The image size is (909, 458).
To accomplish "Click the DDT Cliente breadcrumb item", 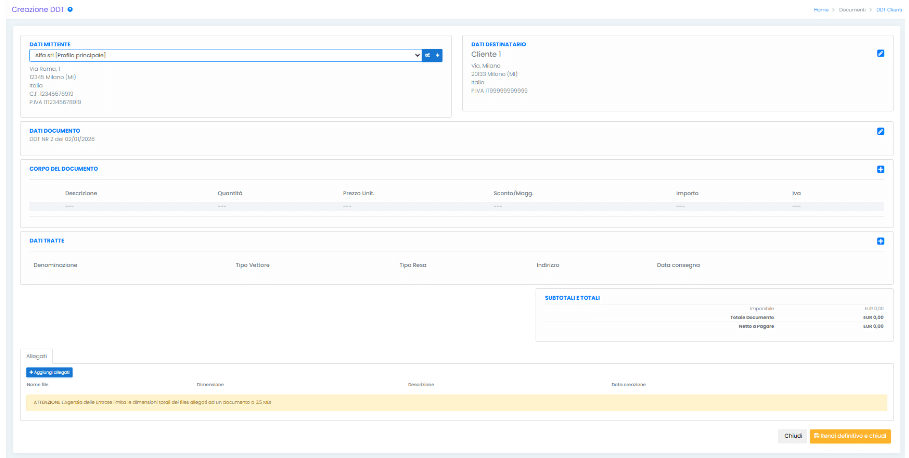I will pyautogui.click(x=889, y=9).
